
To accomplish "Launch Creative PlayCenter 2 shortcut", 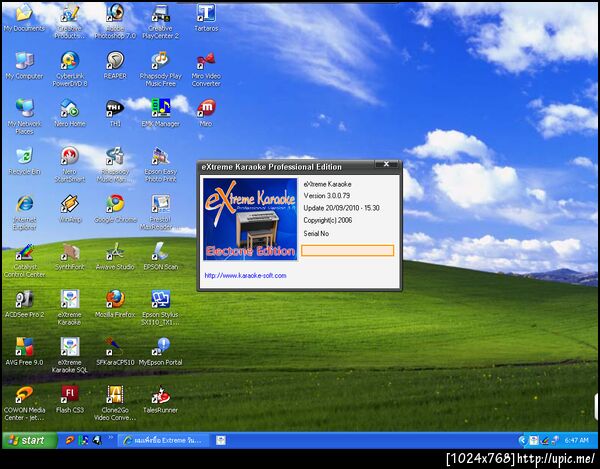I will click(160, 21).
